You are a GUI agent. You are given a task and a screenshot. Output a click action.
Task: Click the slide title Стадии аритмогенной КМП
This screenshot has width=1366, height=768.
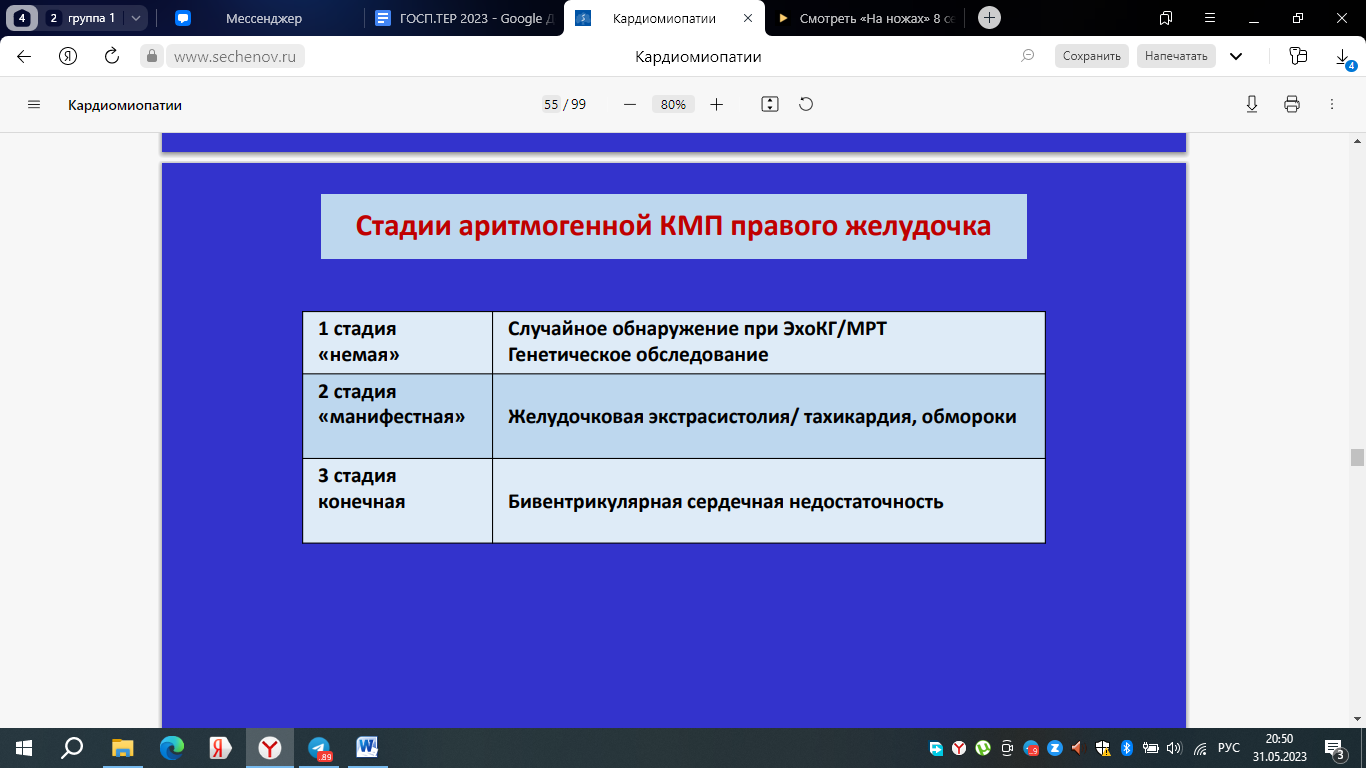(673, 226)
